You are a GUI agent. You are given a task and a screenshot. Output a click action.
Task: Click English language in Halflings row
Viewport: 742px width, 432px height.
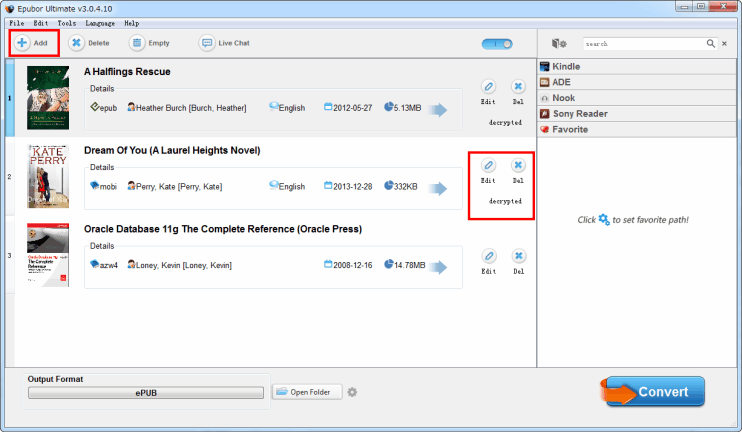292,108
